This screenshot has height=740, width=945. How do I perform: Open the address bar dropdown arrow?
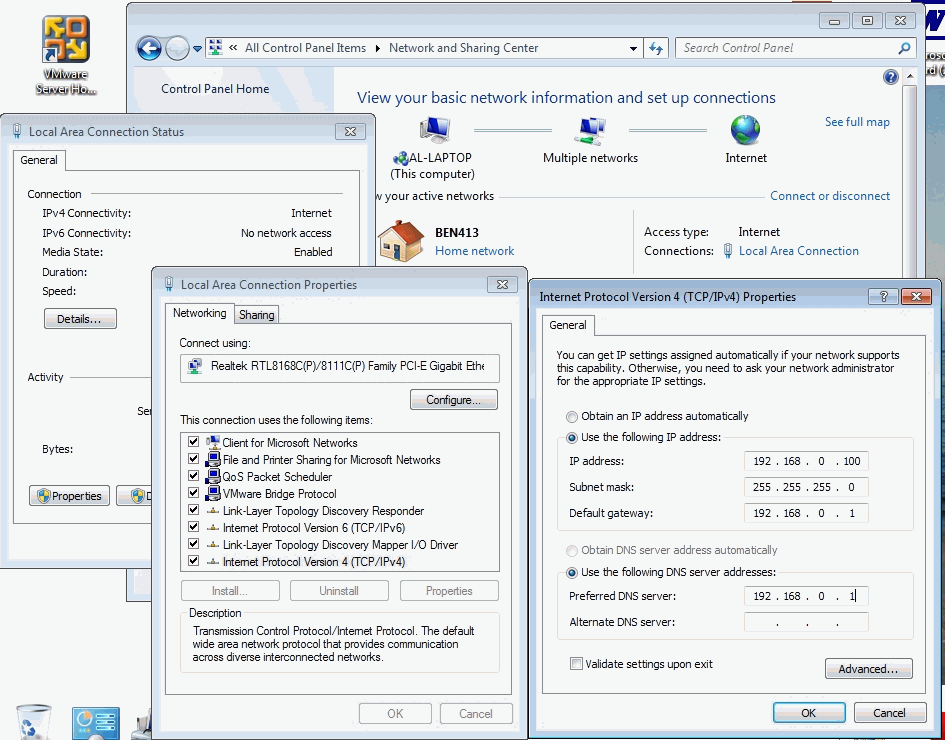634,47
